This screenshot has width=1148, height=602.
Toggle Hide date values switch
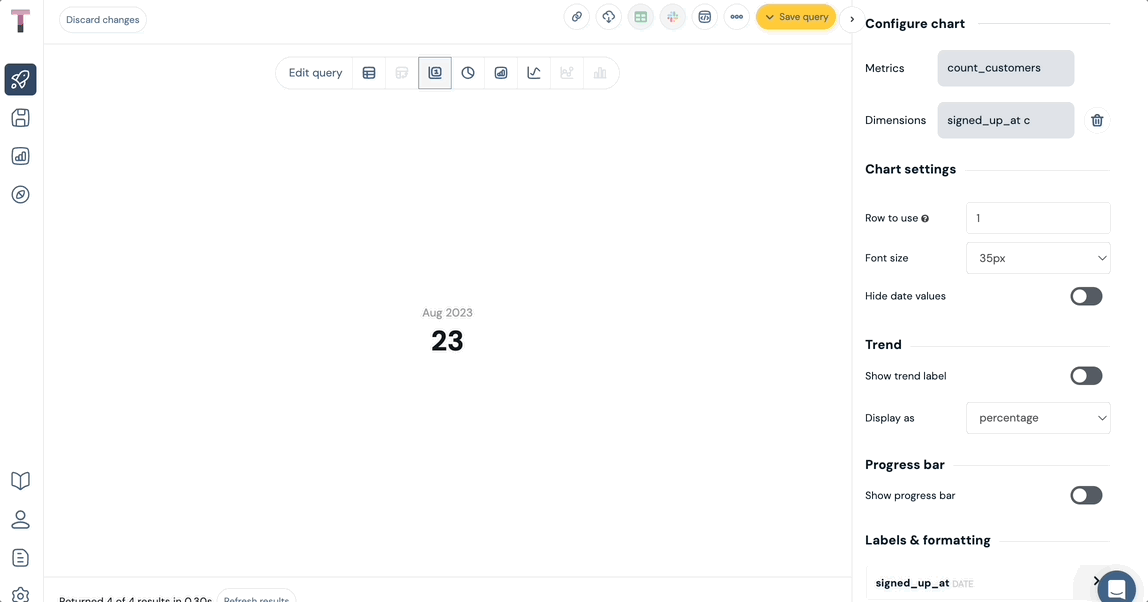pos(1086,296)
